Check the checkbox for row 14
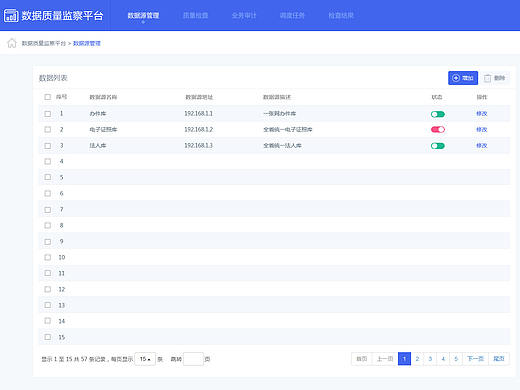Screen dimensions: 520x390 point(48,321)
